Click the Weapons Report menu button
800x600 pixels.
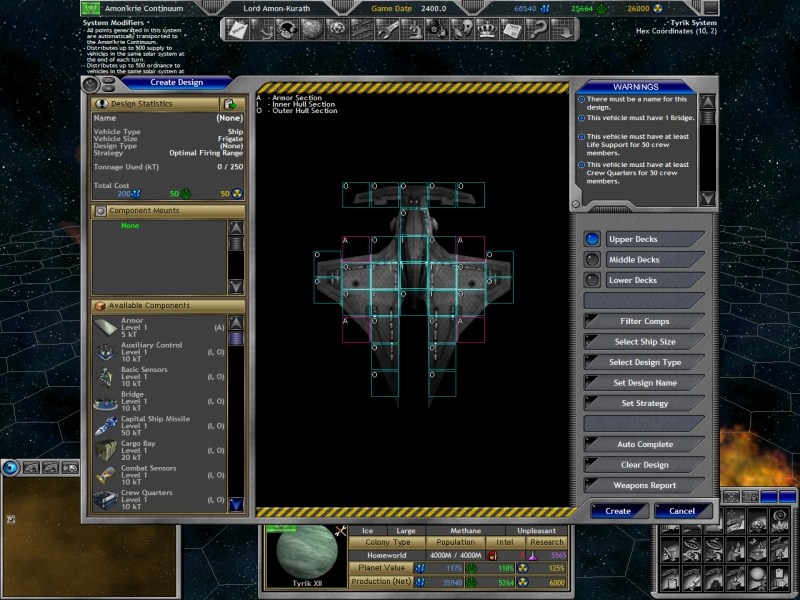coord(644,485)
